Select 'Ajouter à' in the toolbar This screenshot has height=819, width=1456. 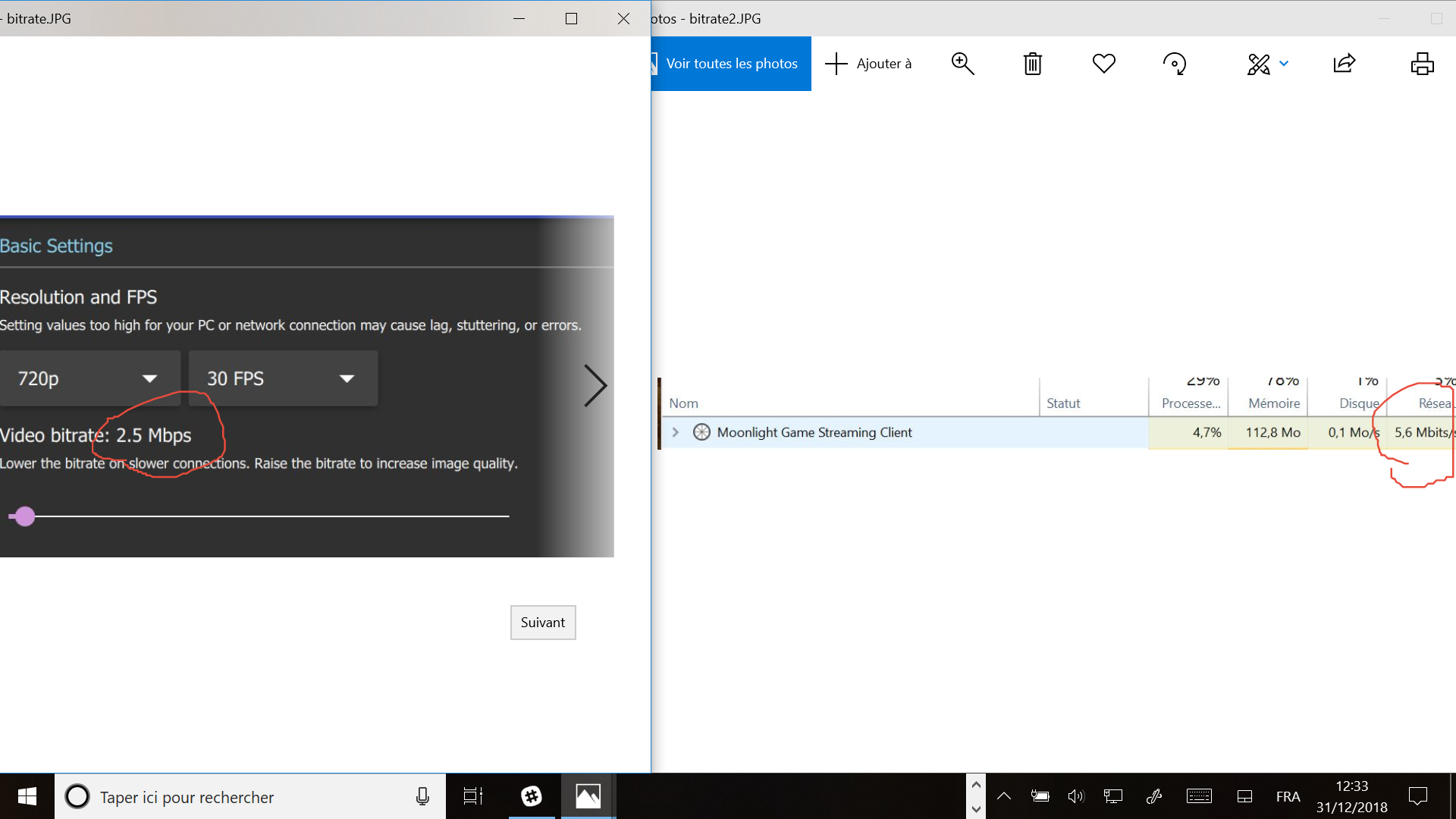tap(869, 64)
